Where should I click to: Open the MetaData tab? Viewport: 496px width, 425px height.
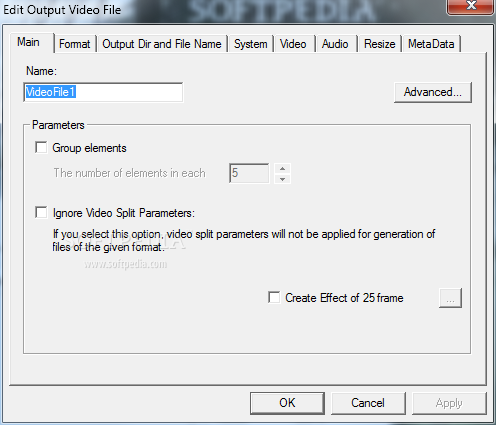click(x=431, y=44)
